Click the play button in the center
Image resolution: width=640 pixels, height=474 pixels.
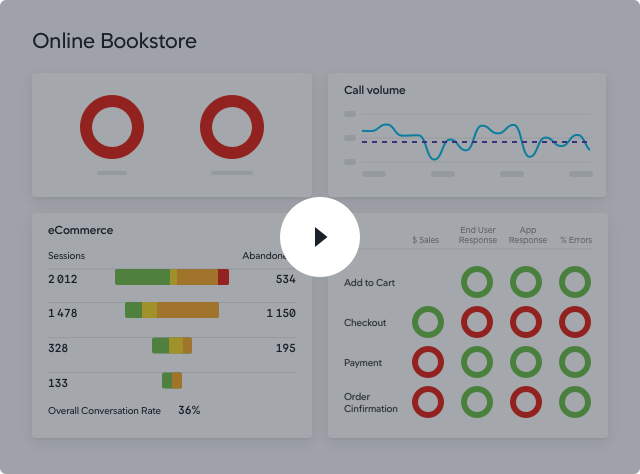[319, 237]
